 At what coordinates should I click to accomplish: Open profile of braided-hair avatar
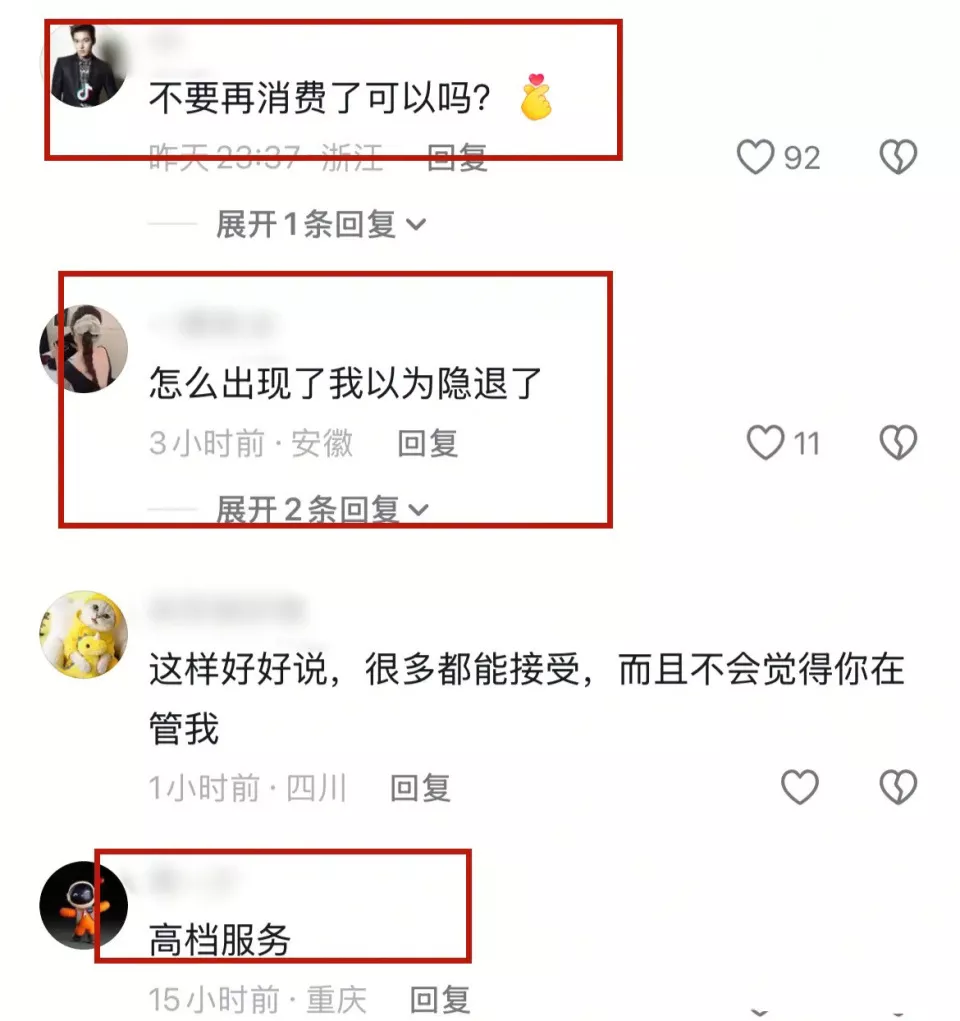(84, 349)
